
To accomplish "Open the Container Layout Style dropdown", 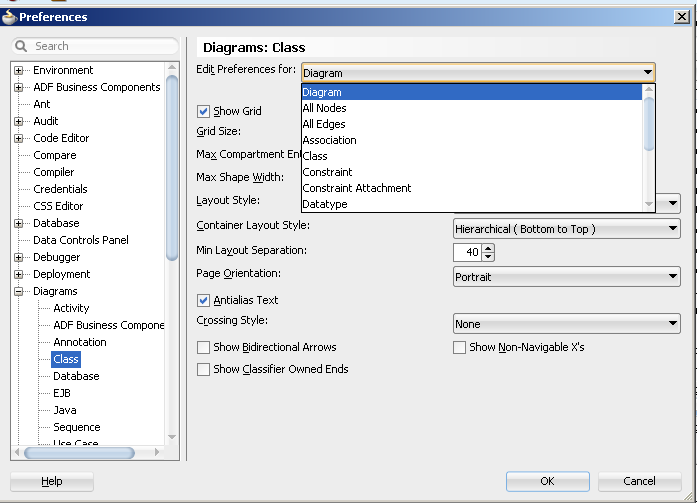I will 567,229.
